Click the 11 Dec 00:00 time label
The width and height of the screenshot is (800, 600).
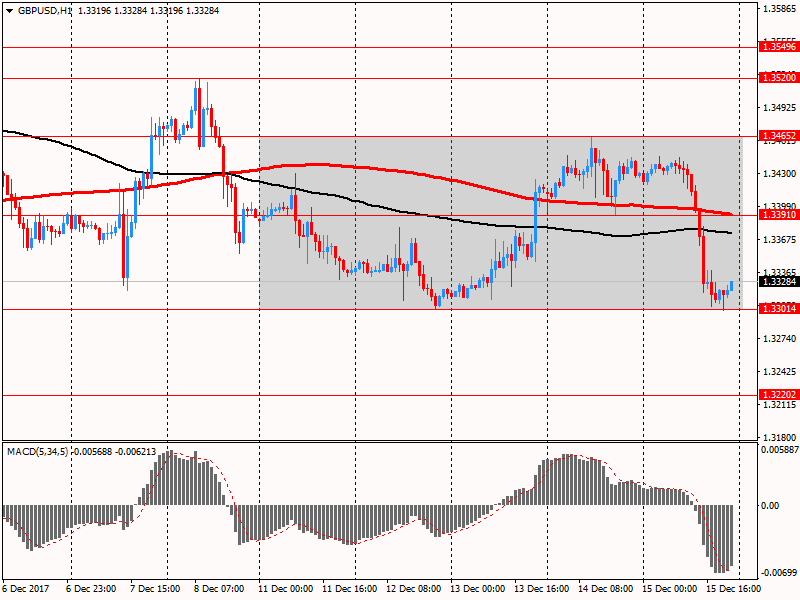(x=286, y=589)
